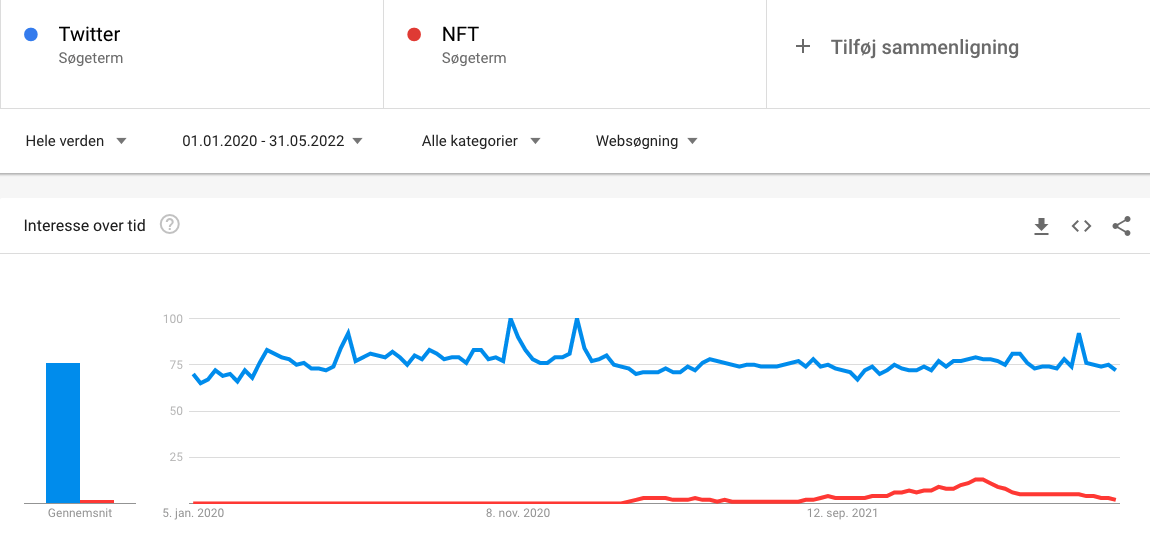Click the blue Twitter color dot
The image size is (1150, 558).
[31, 34]
